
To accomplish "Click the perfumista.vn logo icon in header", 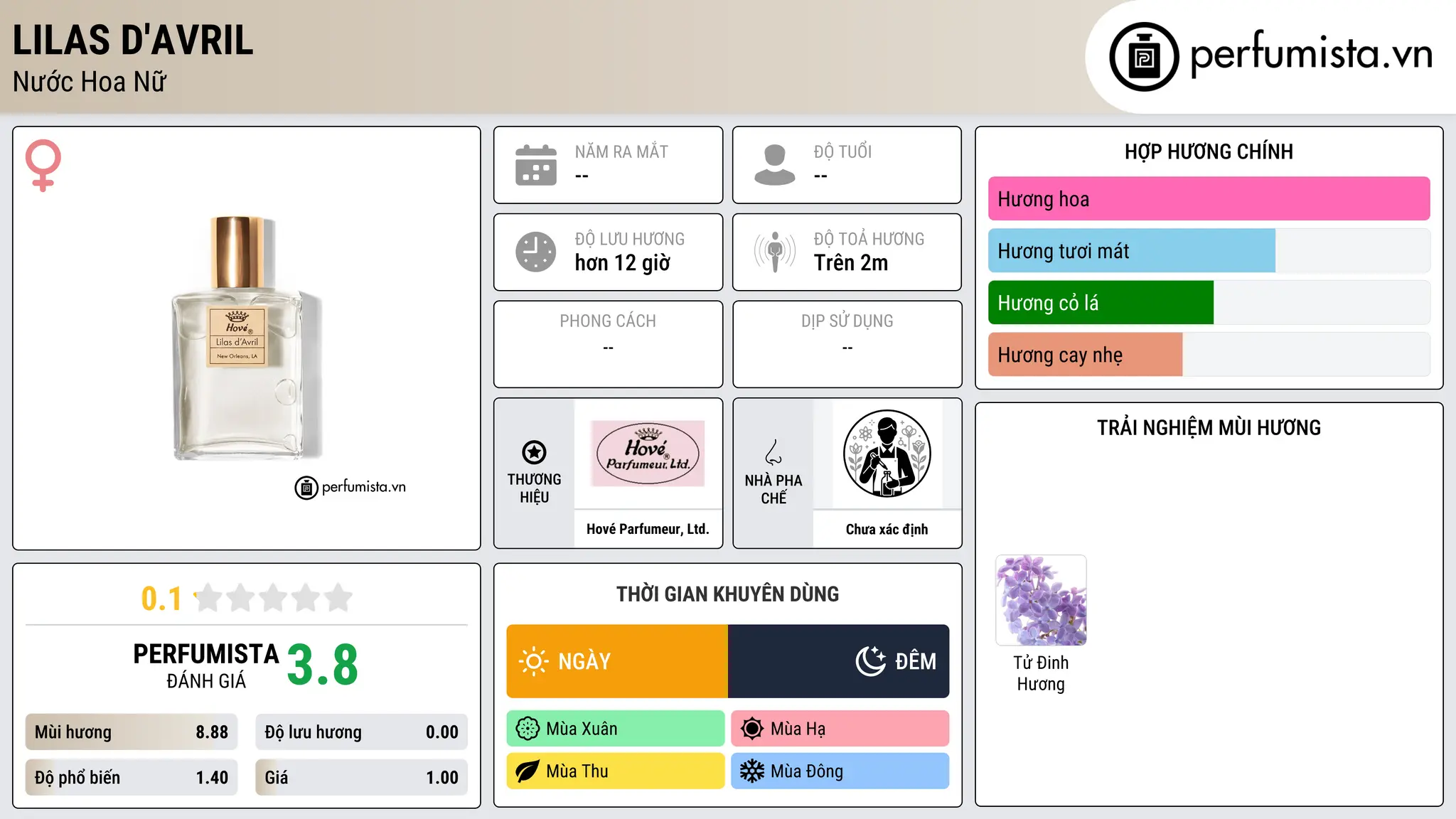I will [1144, 57].
